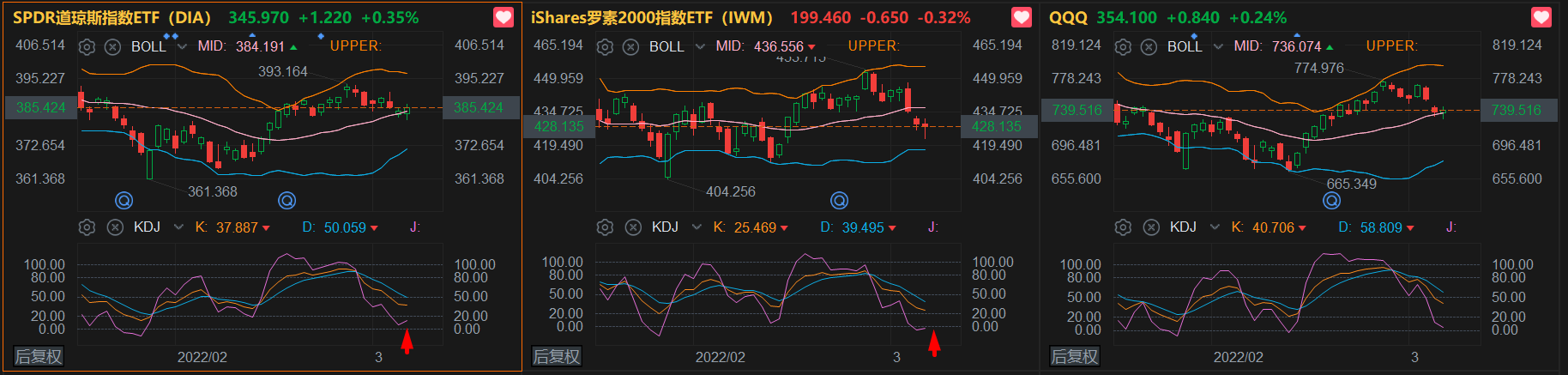Click MID value 436.556 in IWM chart
1568x375 pixels.
779,46
